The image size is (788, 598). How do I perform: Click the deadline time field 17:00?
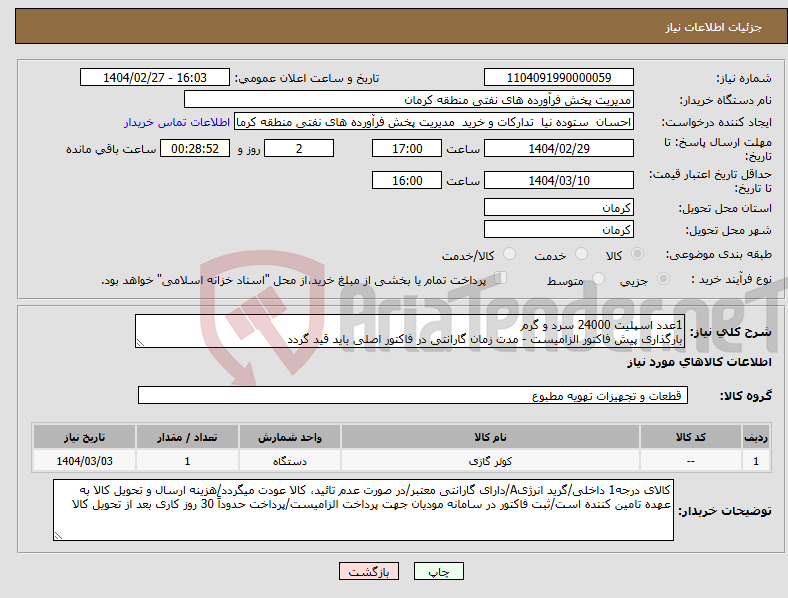click(x=407, y=148)
